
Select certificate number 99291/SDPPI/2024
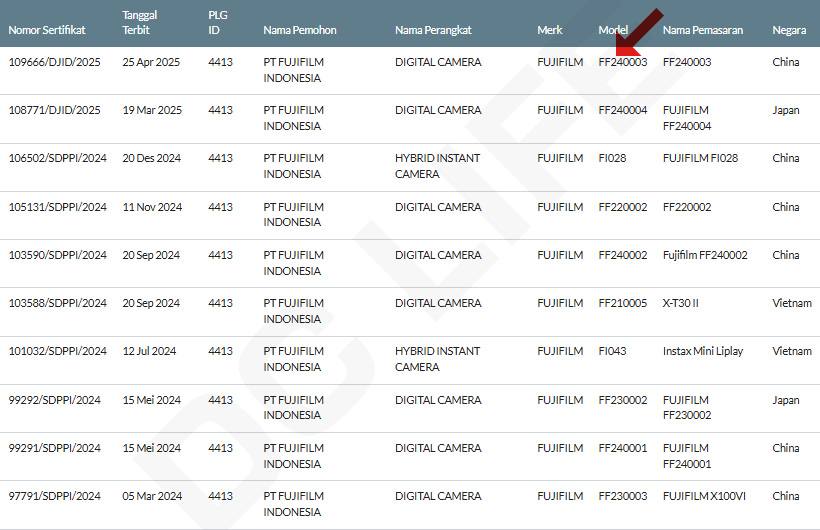[54, 448]
